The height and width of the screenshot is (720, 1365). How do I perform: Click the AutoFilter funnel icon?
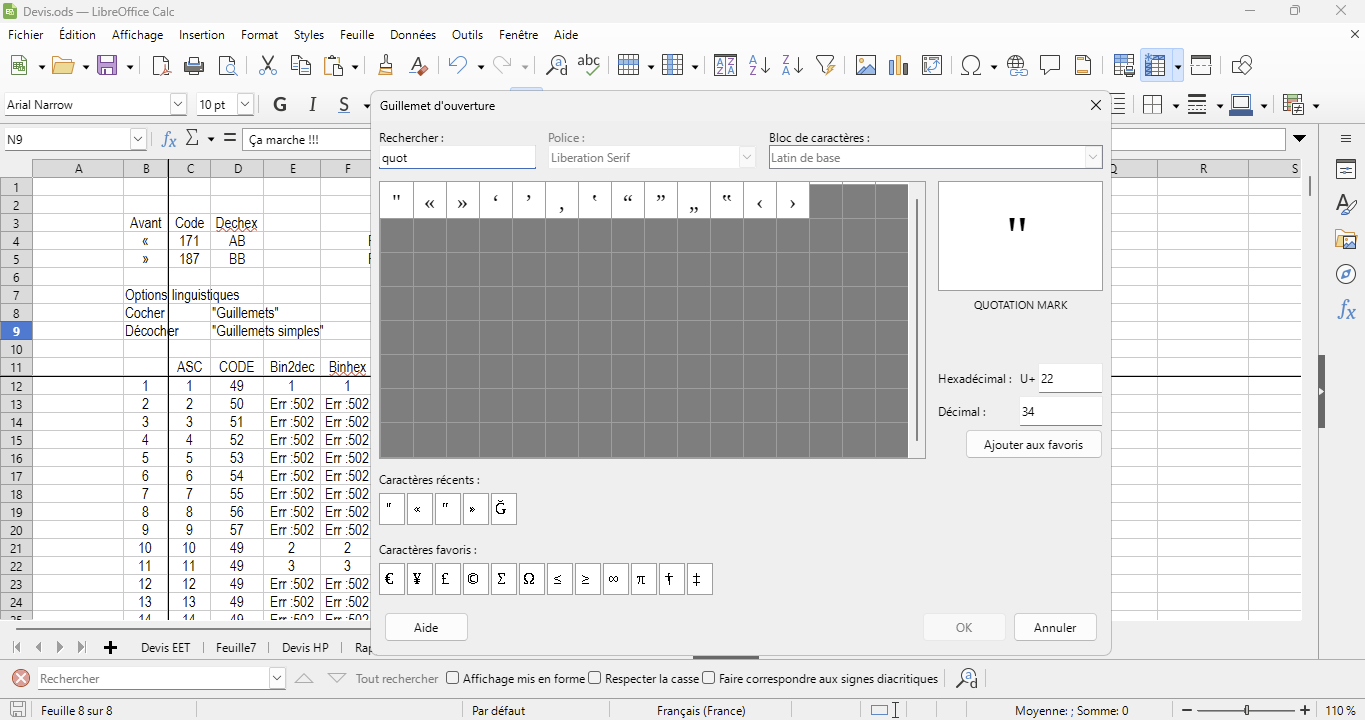825,66
